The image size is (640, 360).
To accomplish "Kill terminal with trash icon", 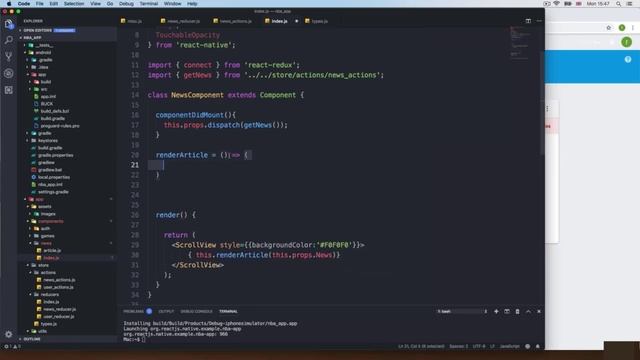I will pyautogui.click(x=518, y=311).
